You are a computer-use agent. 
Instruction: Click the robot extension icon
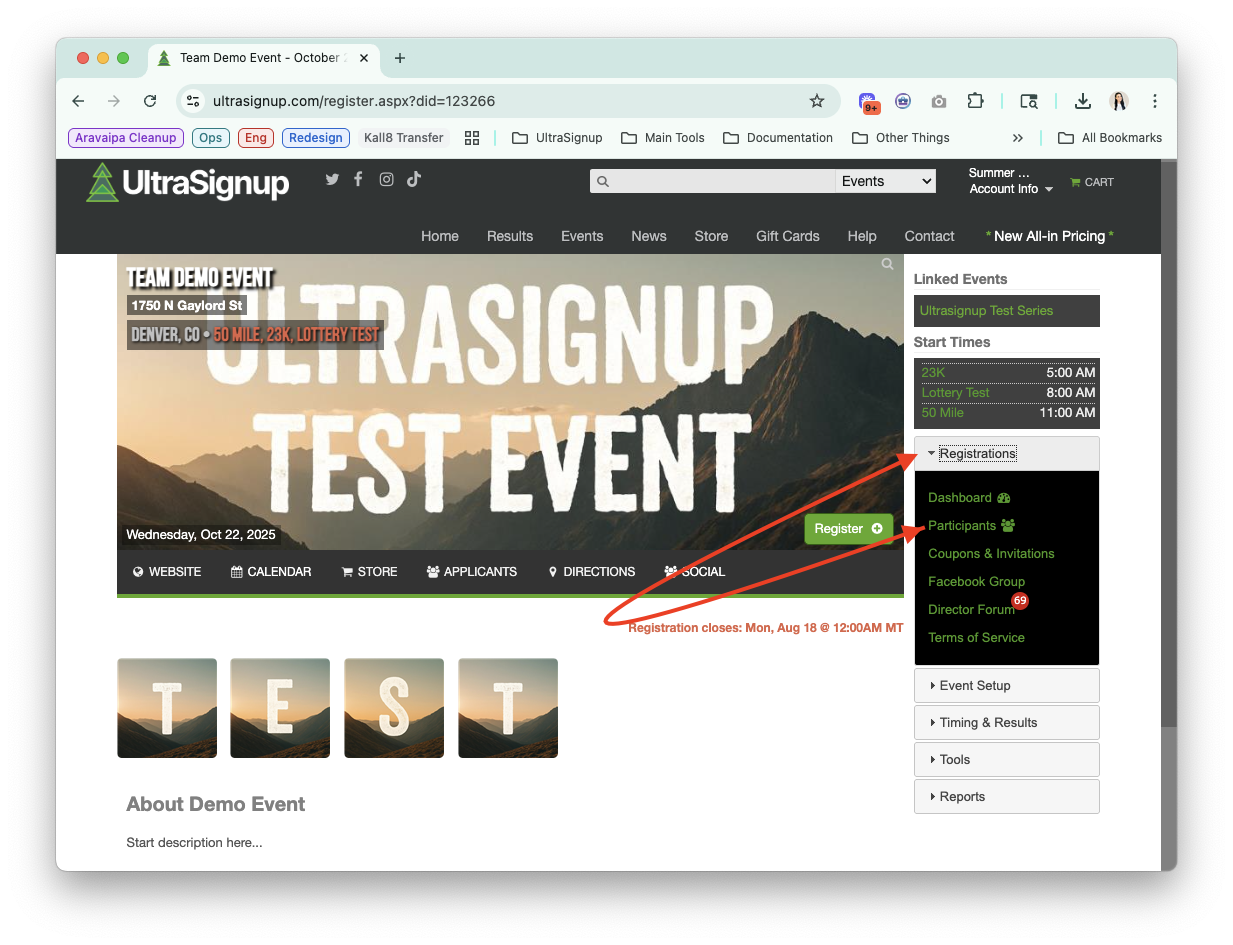903,101
